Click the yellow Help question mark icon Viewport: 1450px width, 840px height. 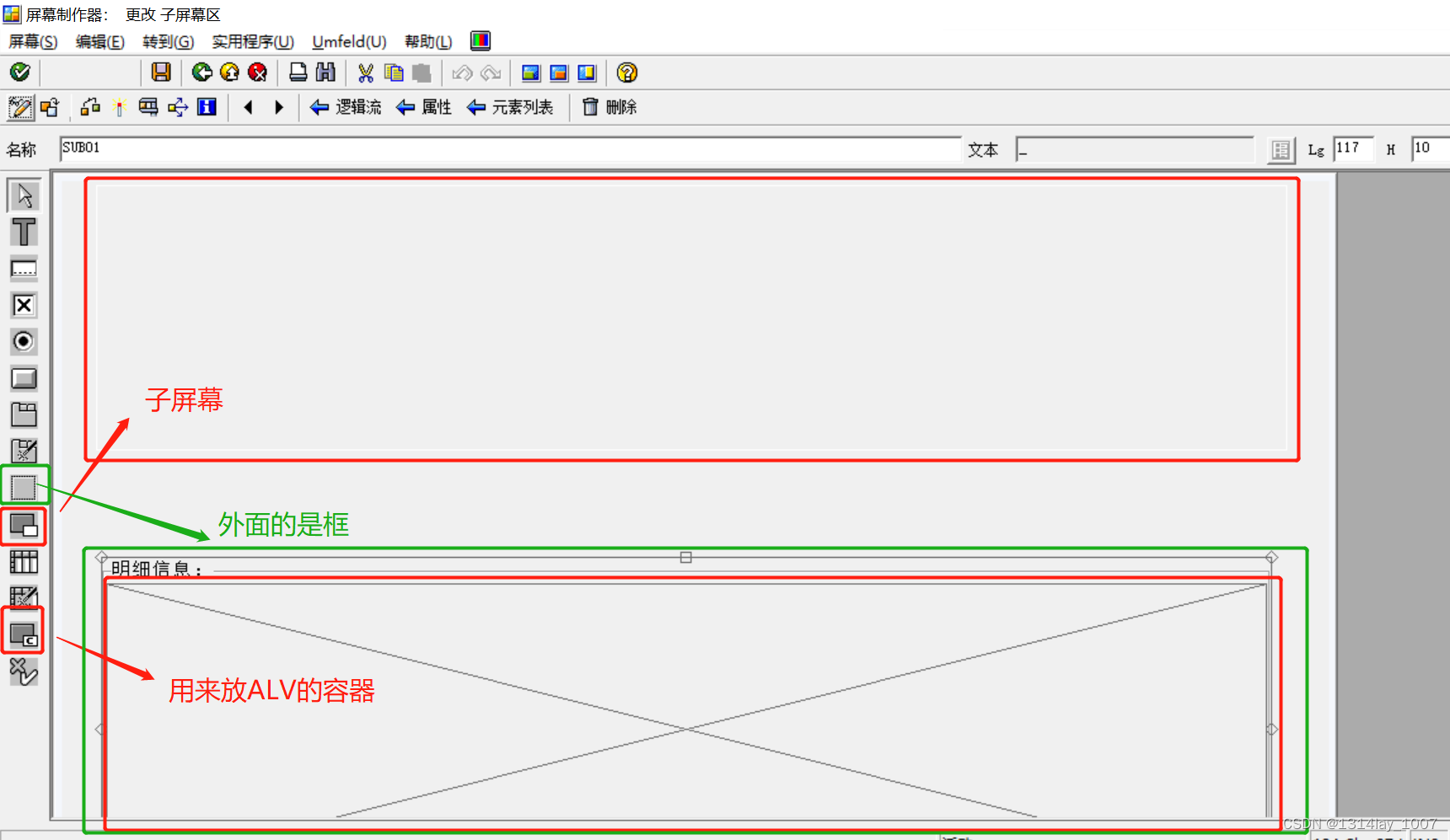point(627,72)
